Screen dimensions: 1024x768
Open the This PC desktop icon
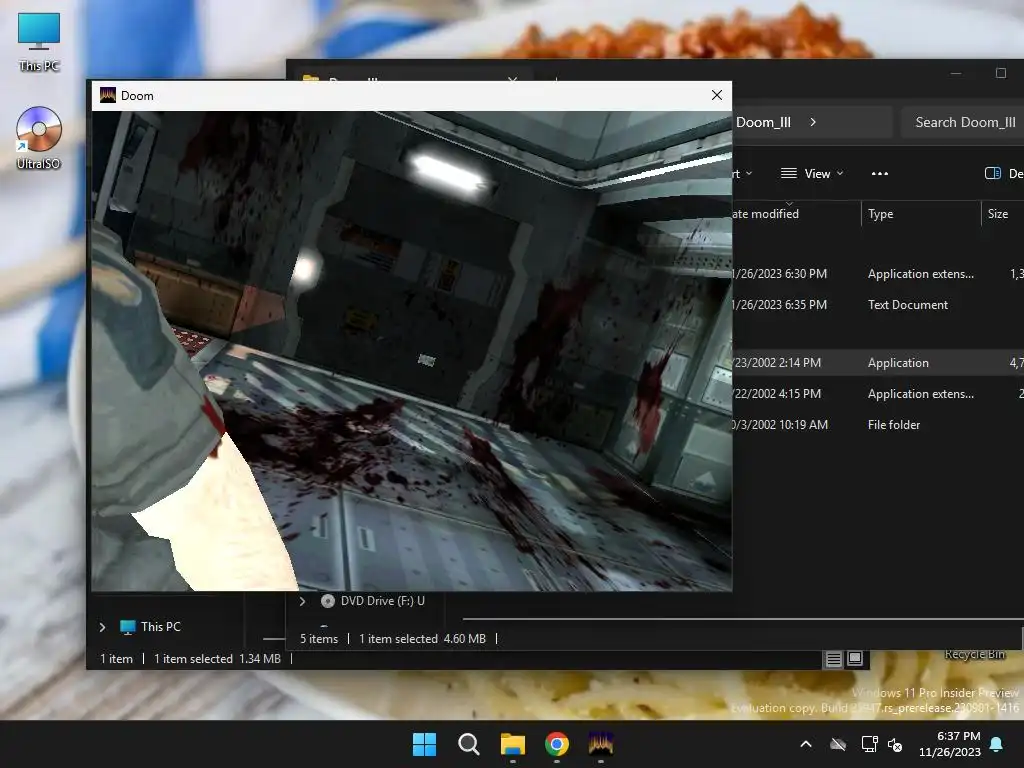pyautogui.click(x=39, y=42)
